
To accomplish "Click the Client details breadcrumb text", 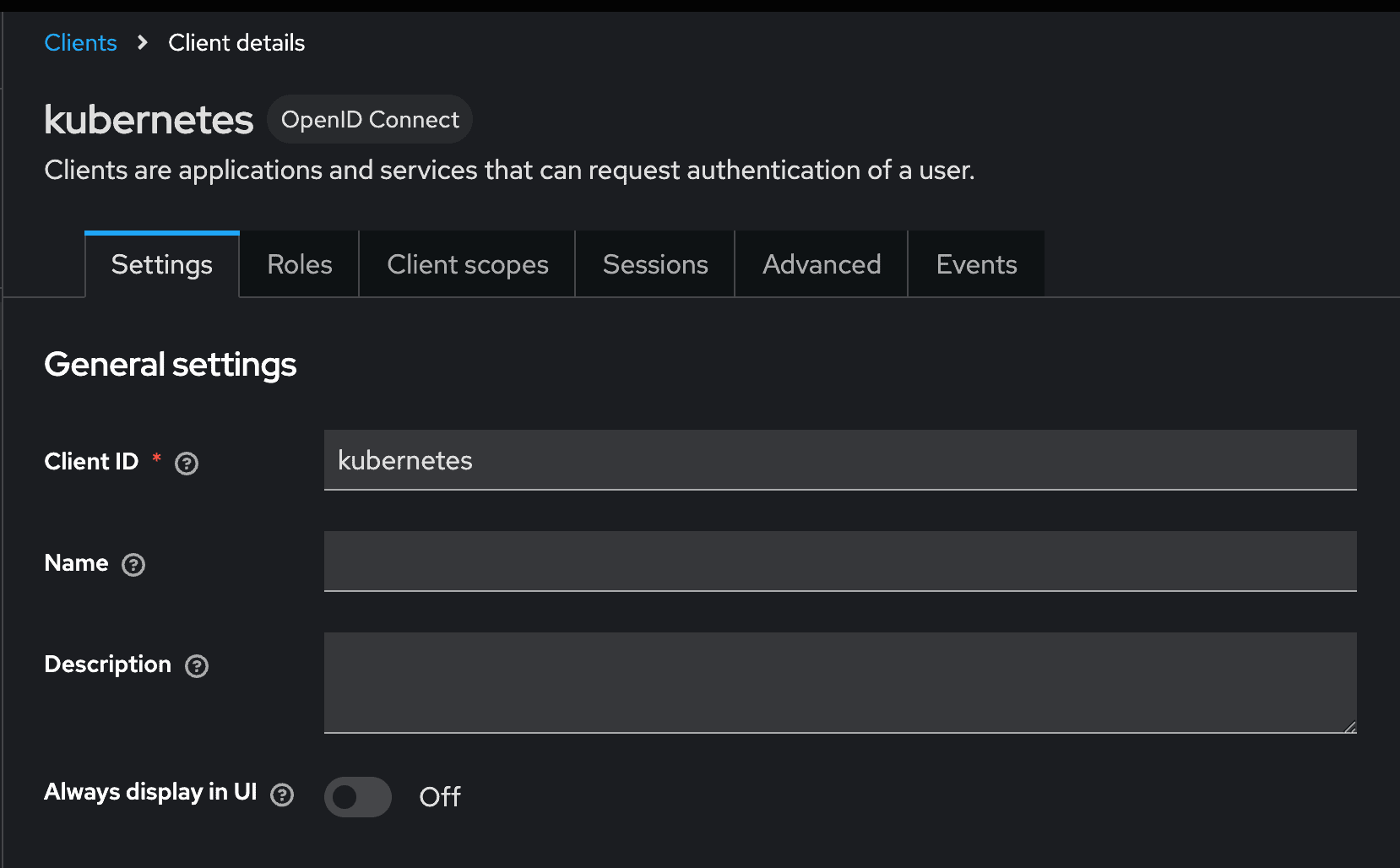I will pos(236,42).
